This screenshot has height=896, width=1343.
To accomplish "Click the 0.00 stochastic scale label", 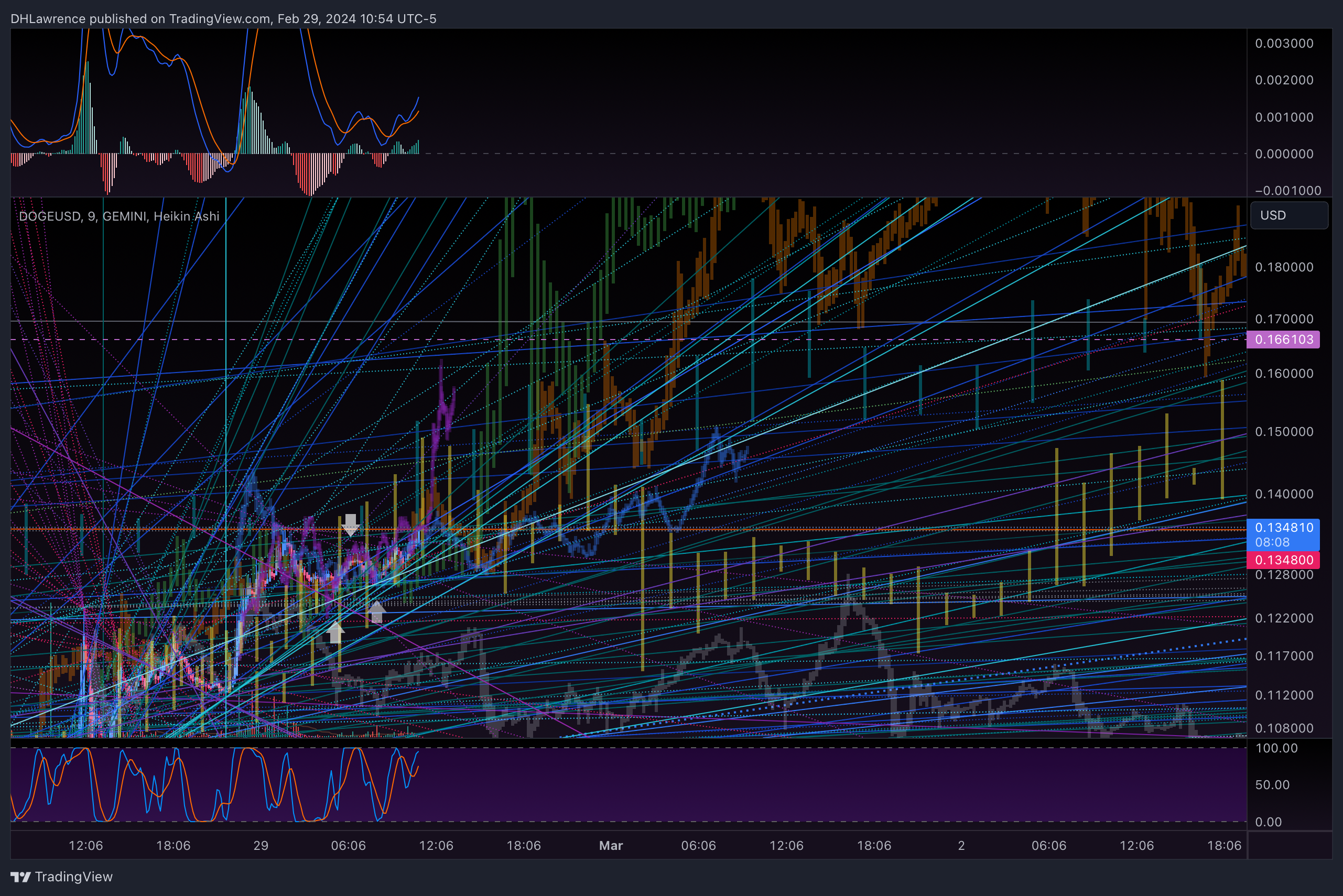I will pos(1268,822).
